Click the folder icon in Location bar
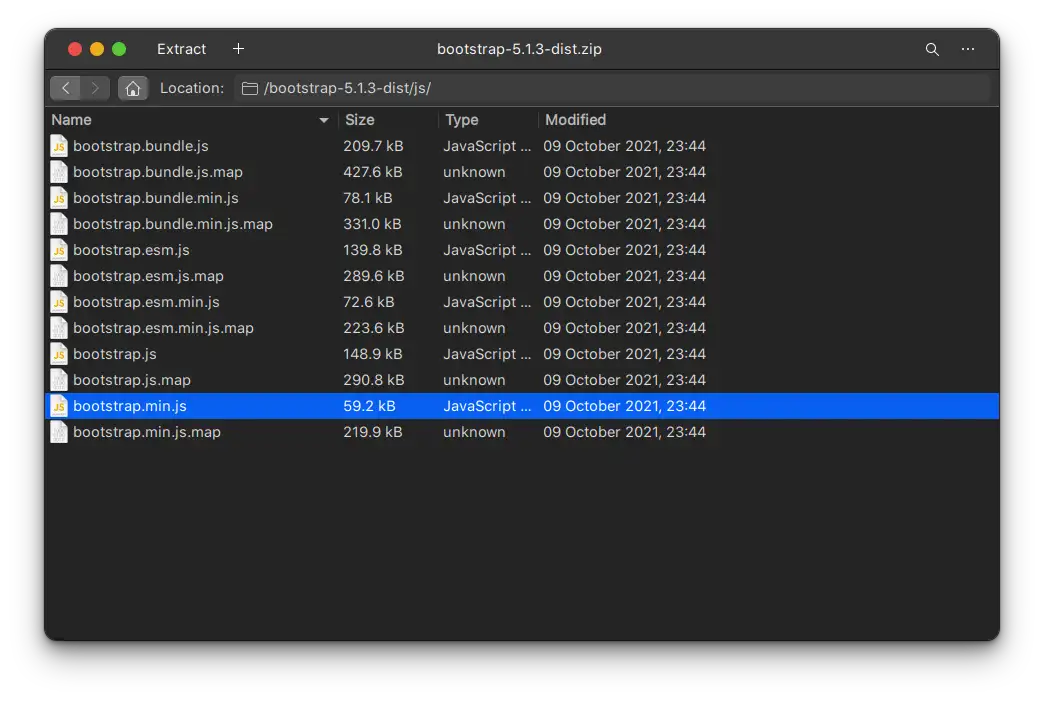The width and height of the screenshot is (1044, 701). point(250,89)
